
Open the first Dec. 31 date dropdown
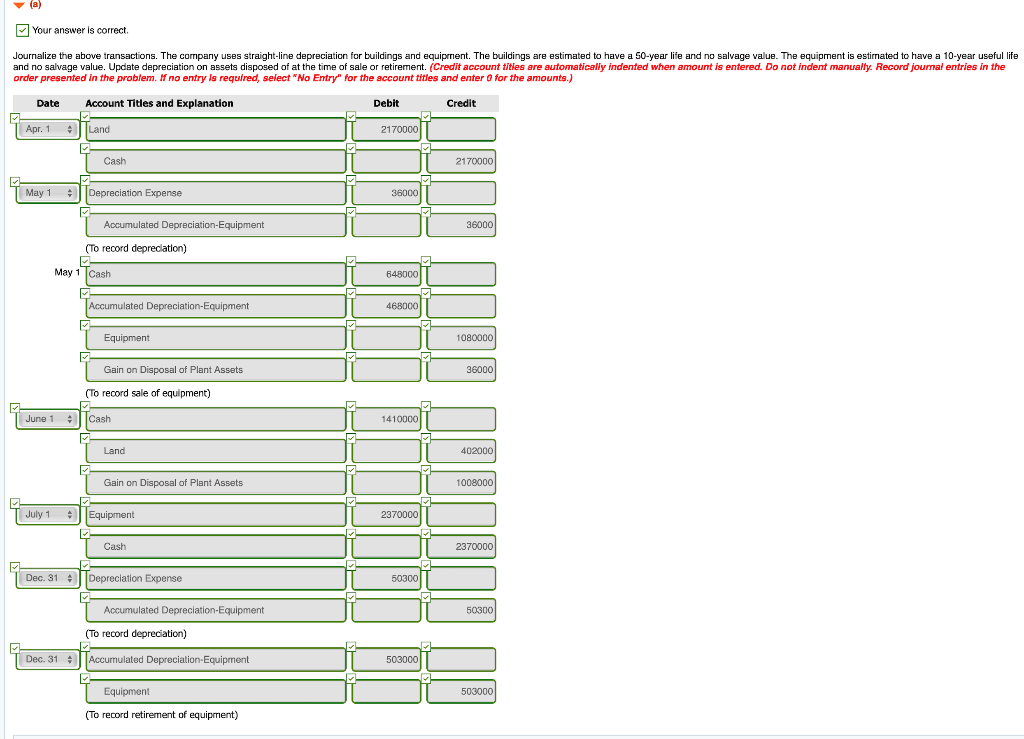tap(47, 578)
